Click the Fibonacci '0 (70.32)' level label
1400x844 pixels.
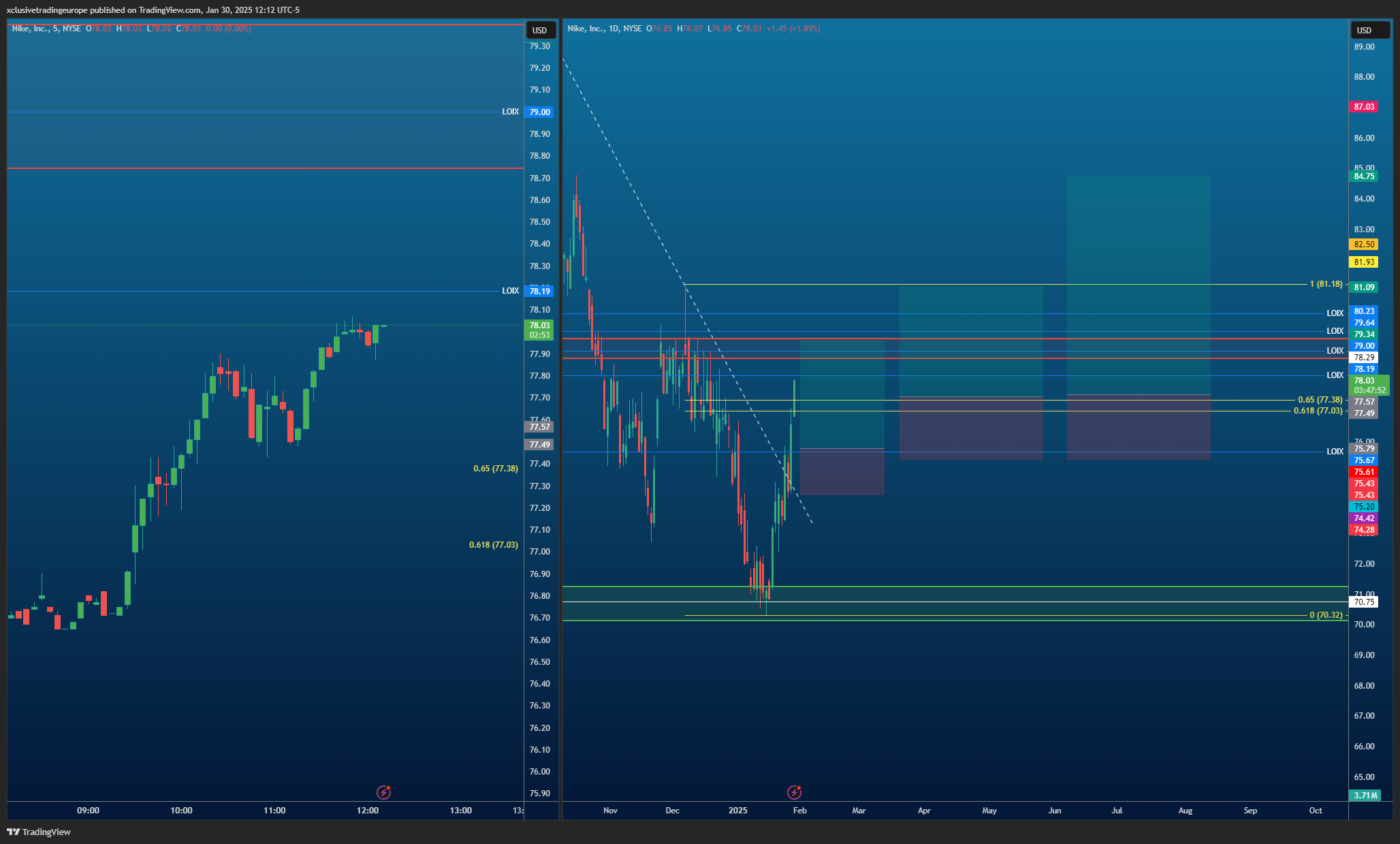tap(1326, 615)
